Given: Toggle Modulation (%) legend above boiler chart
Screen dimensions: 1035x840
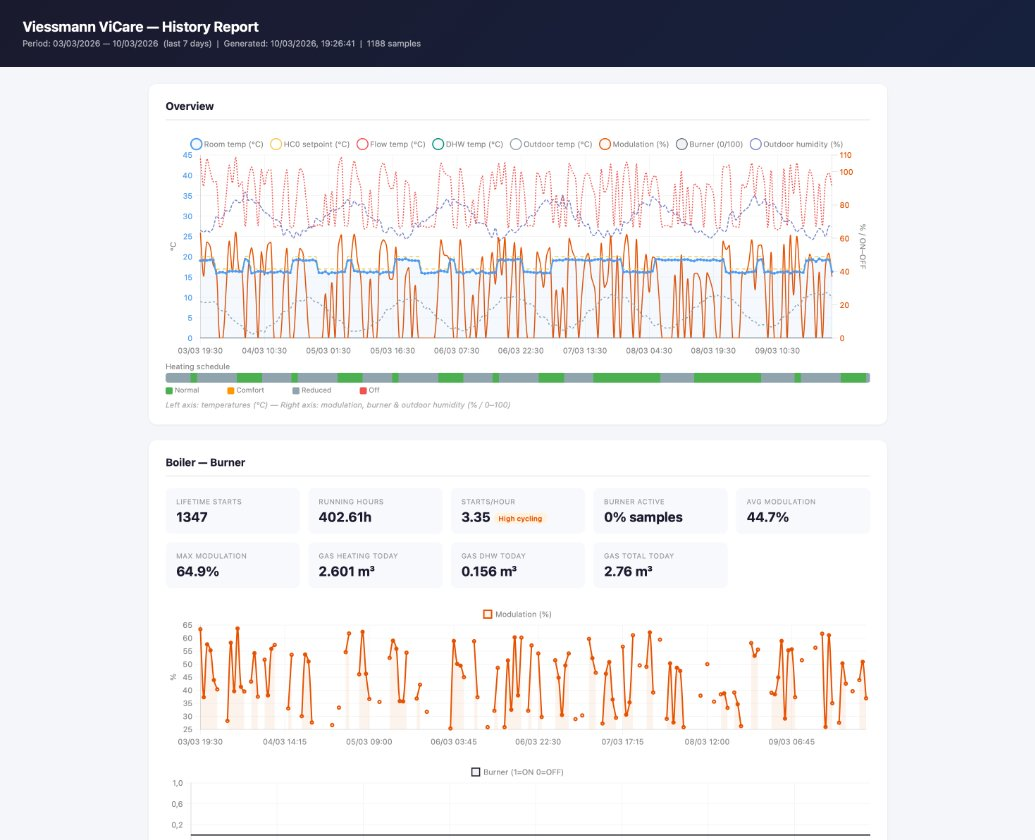Looking at the screenshot, I should 517,614.
